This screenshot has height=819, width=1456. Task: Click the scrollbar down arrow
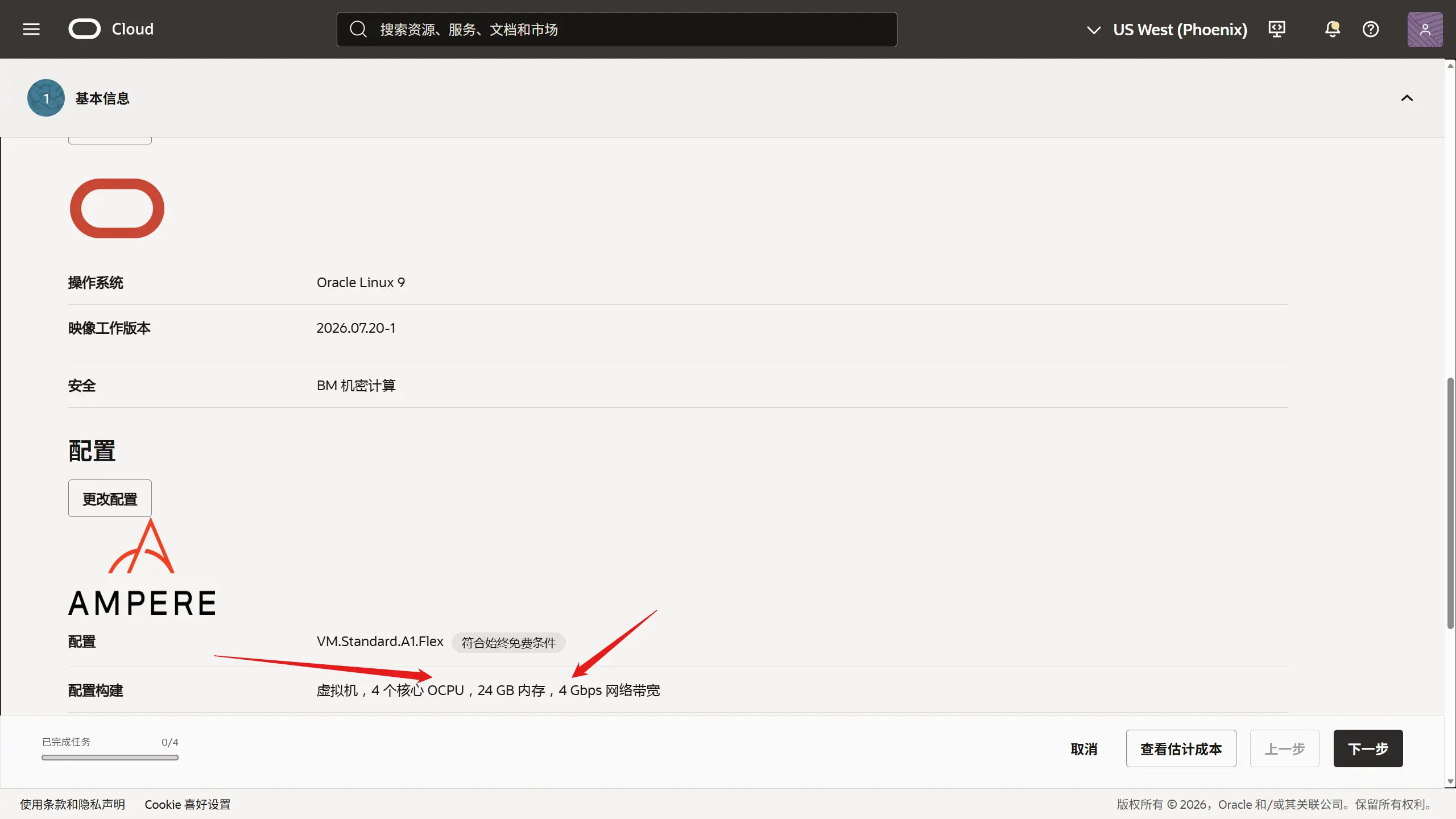(x=1450, y=782)
